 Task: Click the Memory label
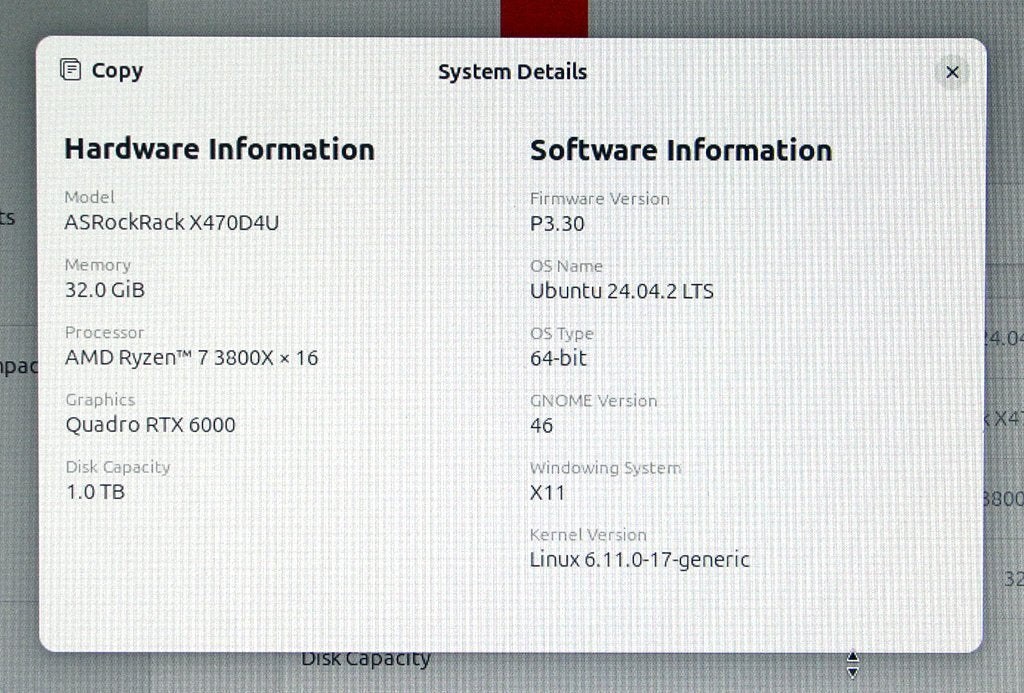98,265
